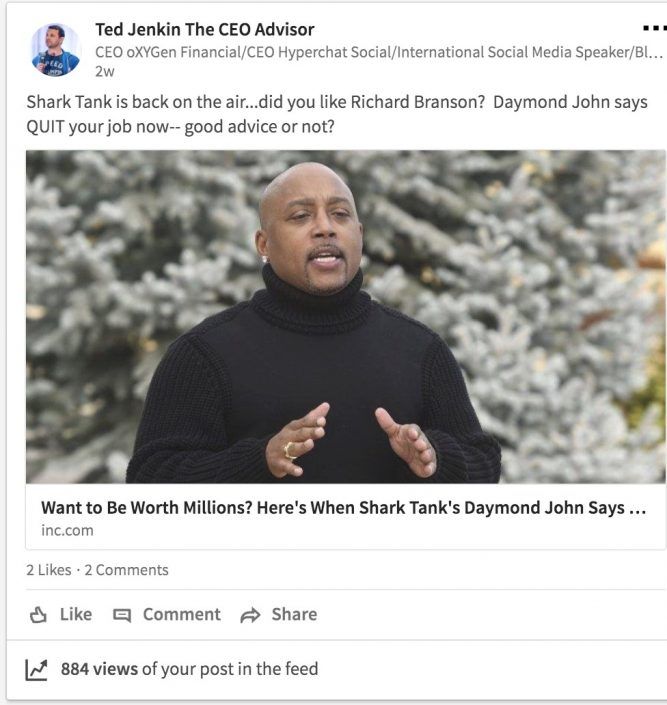
Task: Click the analytics chart icon beside views
Action: pos(36,670)
